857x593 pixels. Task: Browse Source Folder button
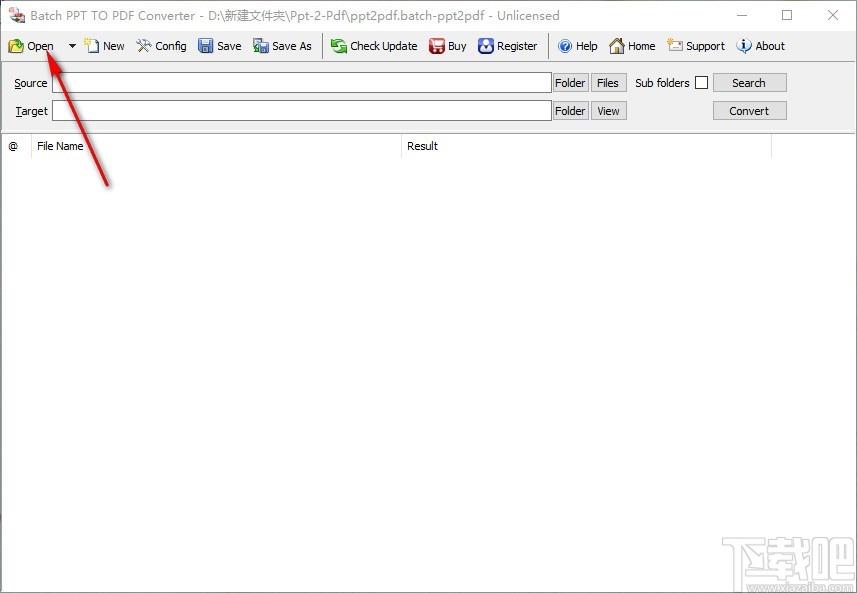[x=571, y=83]
